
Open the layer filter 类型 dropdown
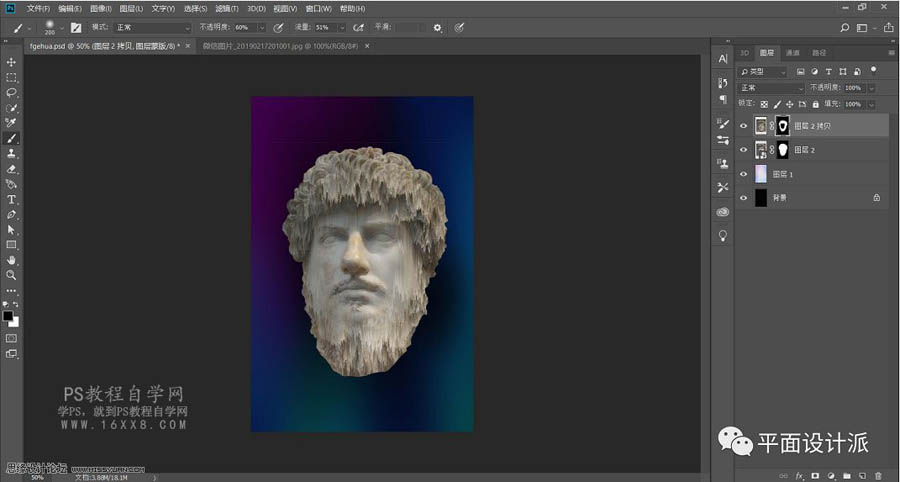[x=762, y=72]
